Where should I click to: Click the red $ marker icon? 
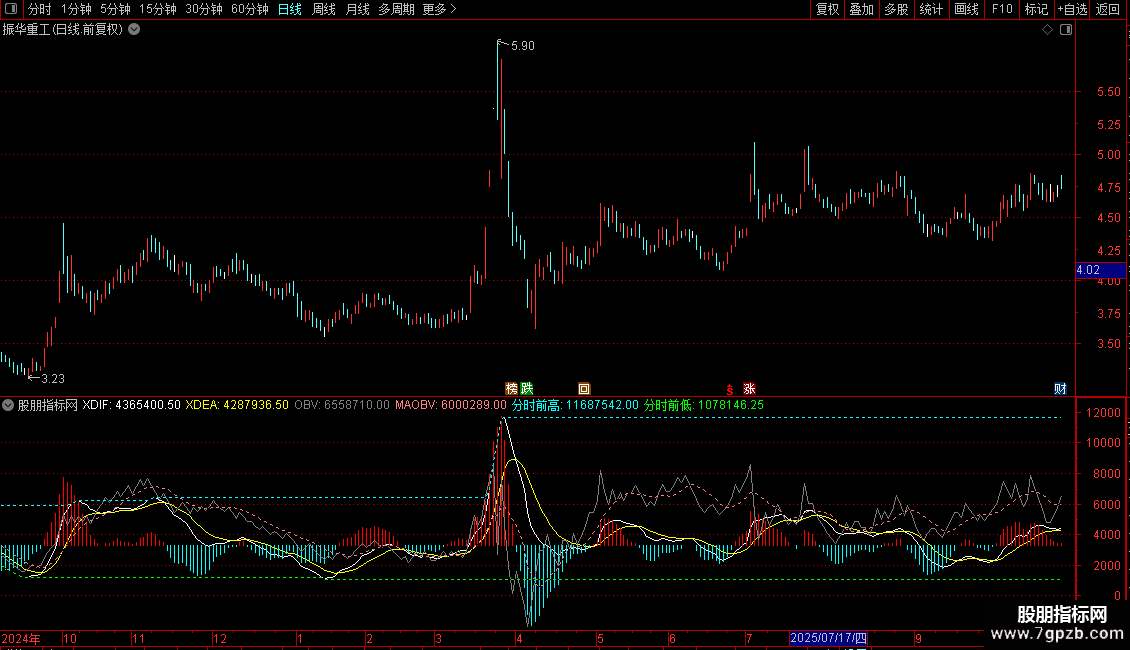tap(731, 388)
